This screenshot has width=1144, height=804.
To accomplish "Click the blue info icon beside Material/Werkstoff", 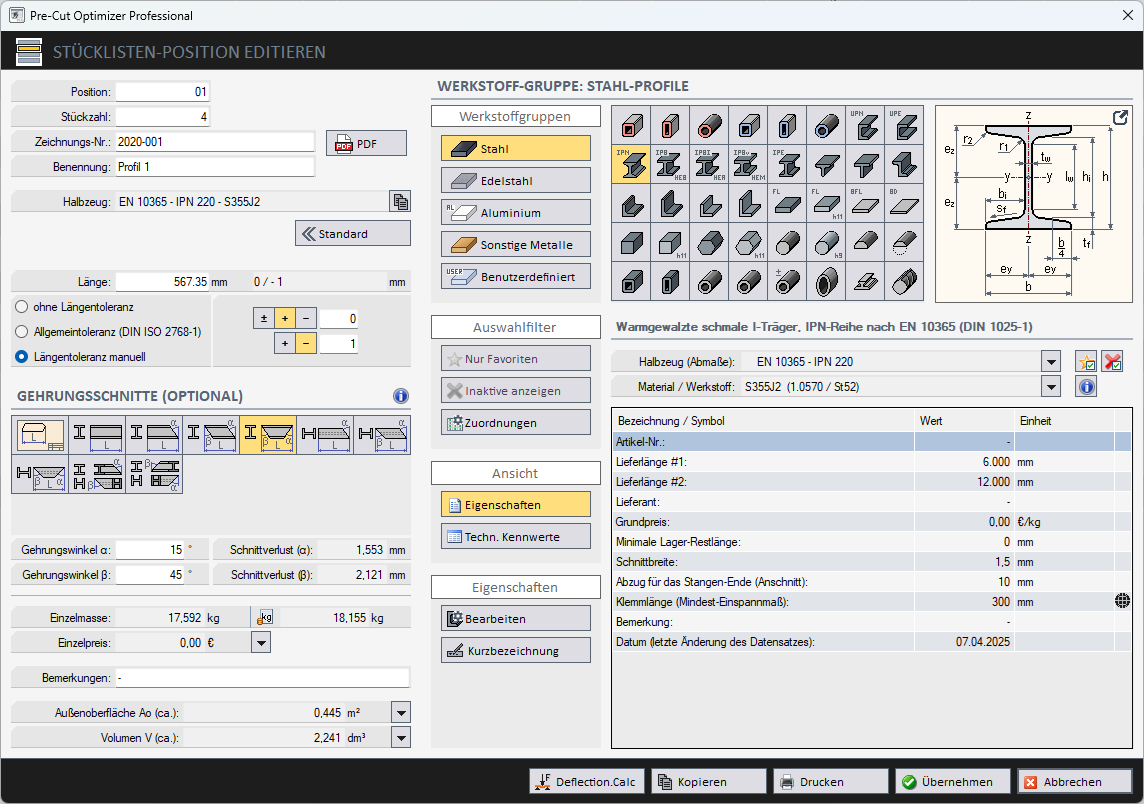I will (x=1086, y=387).
